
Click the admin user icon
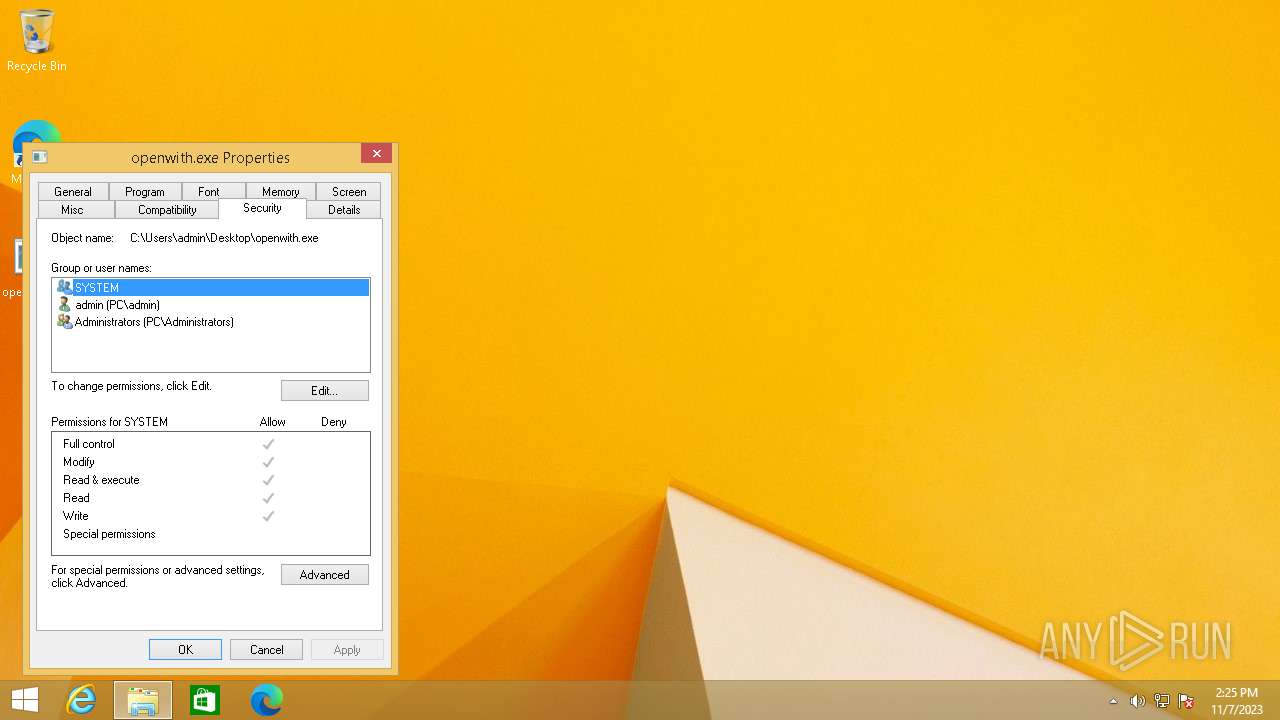[x=65, y=304]
